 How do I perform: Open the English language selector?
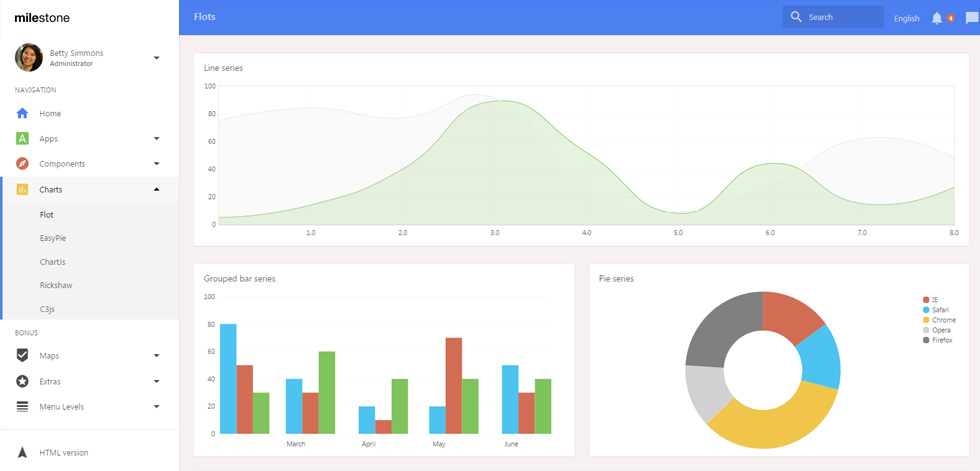tap(906, 18)
